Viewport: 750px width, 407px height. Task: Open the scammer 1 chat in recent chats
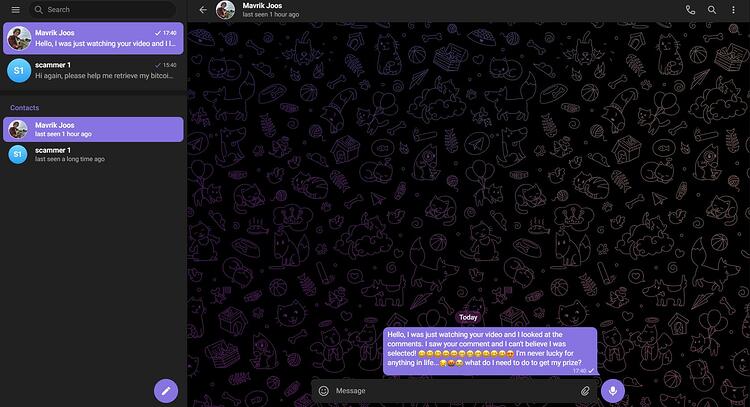(x=93, y=70)
